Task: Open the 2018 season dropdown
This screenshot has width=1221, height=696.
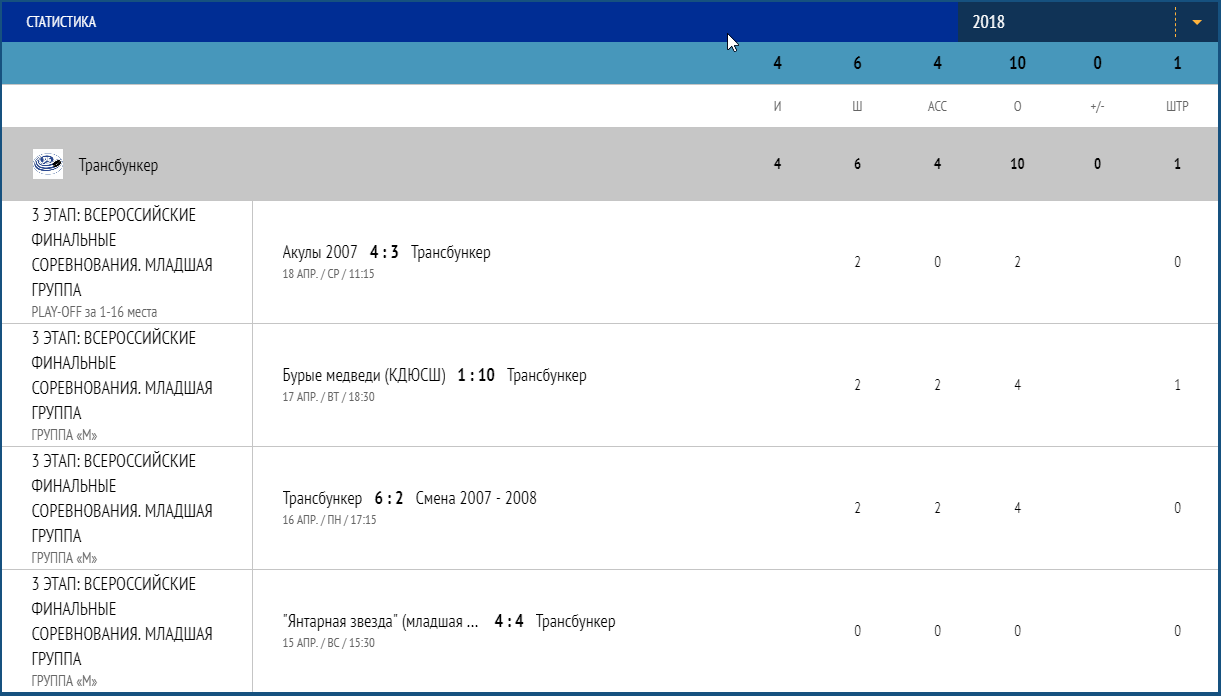Action: pyautogui.click(x=1087, y=22)
